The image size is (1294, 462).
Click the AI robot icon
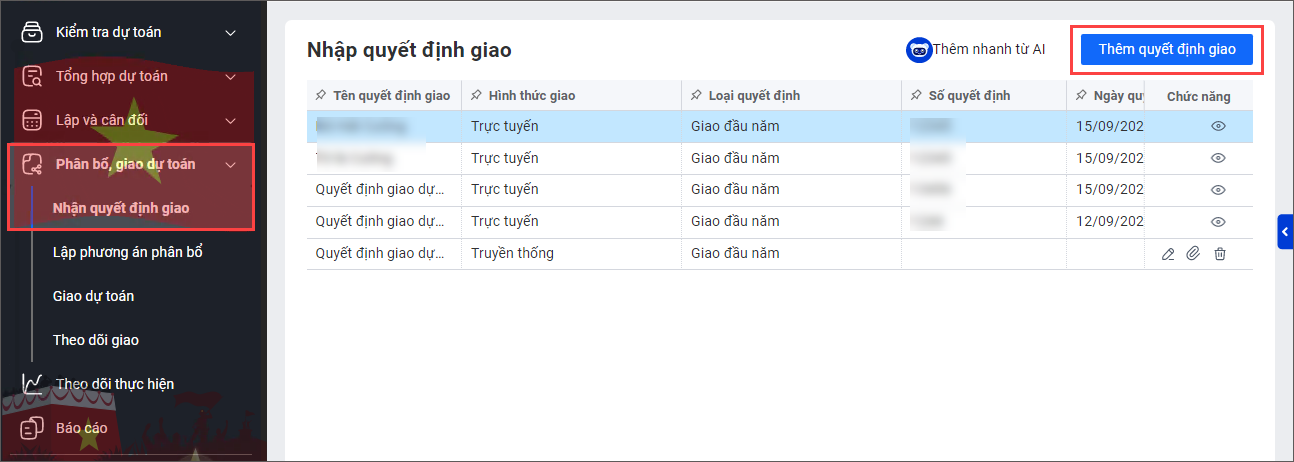click(918, 49)
